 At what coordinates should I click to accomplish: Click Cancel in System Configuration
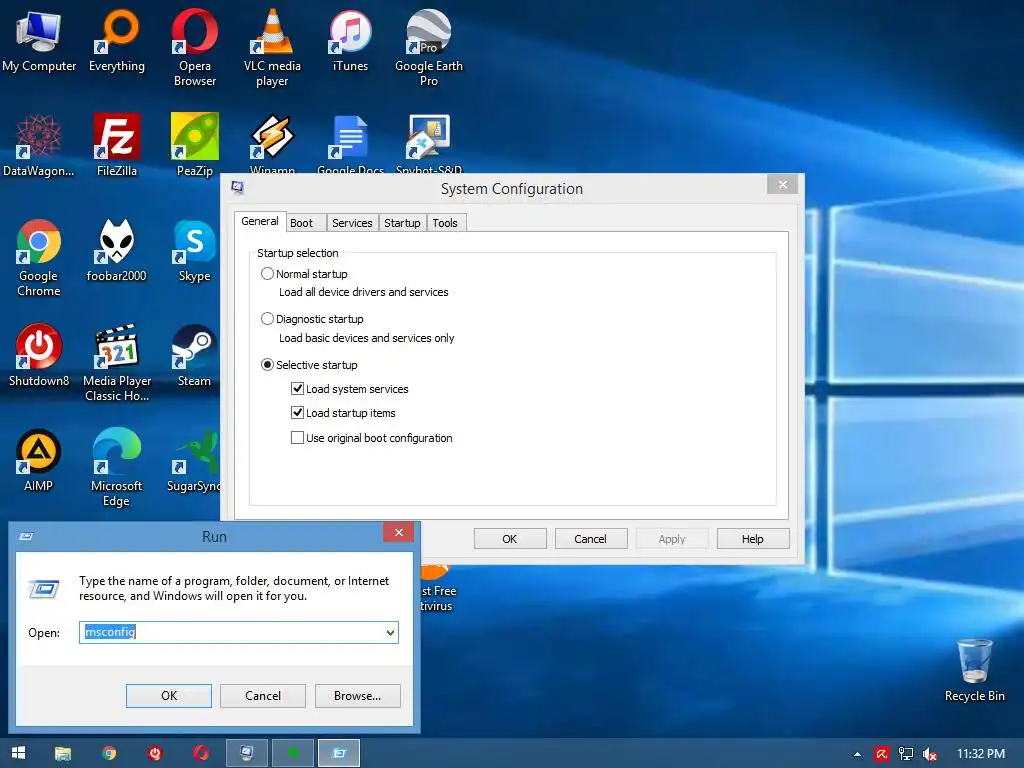click(591, 539)
